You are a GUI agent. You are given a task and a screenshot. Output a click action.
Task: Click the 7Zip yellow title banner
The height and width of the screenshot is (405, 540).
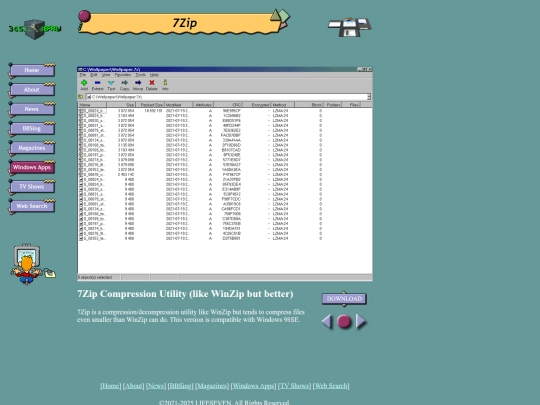coord(184,23)
